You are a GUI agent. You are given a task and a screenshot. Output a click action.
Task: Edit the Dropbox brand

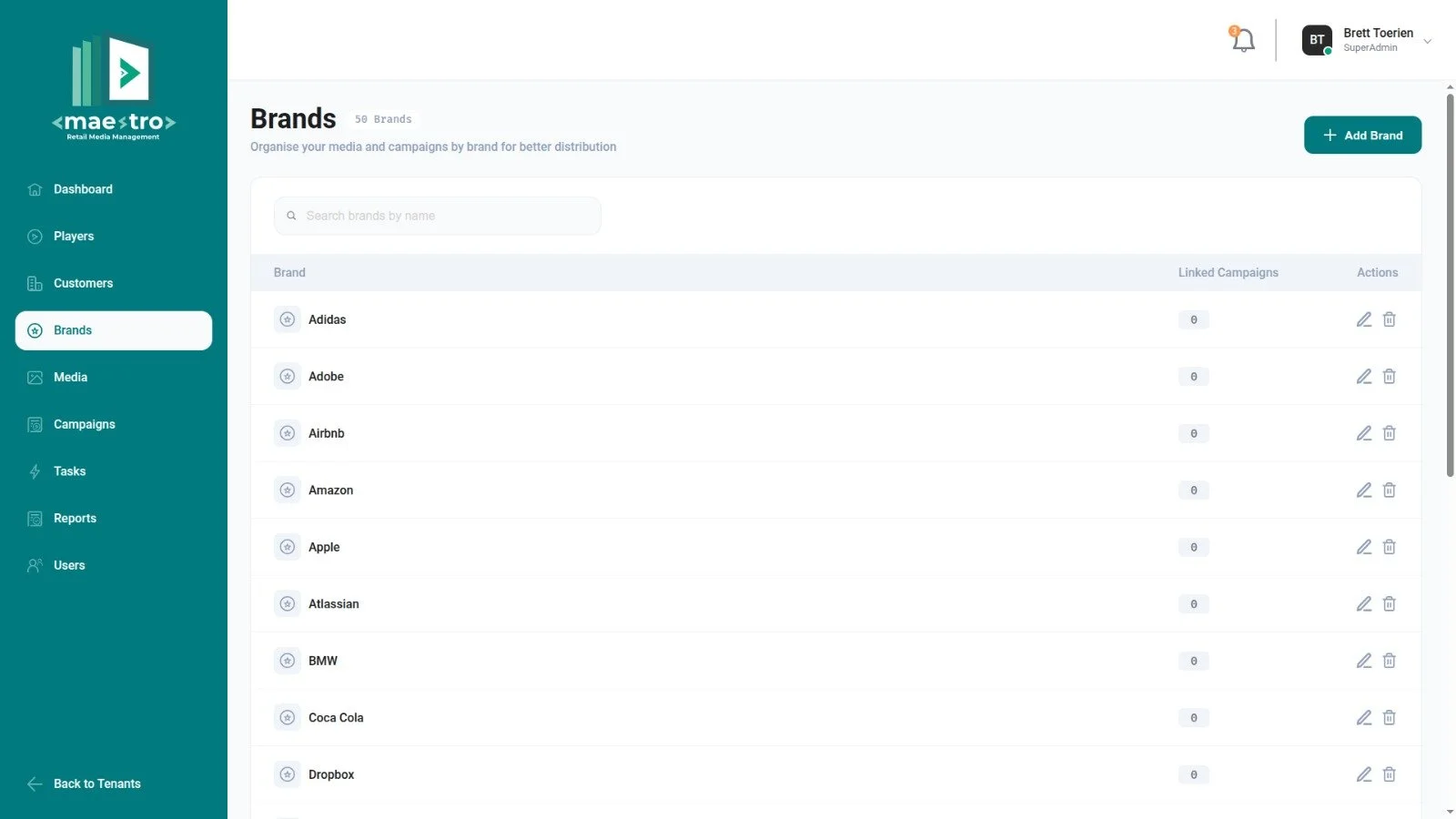click(1364, 774)
